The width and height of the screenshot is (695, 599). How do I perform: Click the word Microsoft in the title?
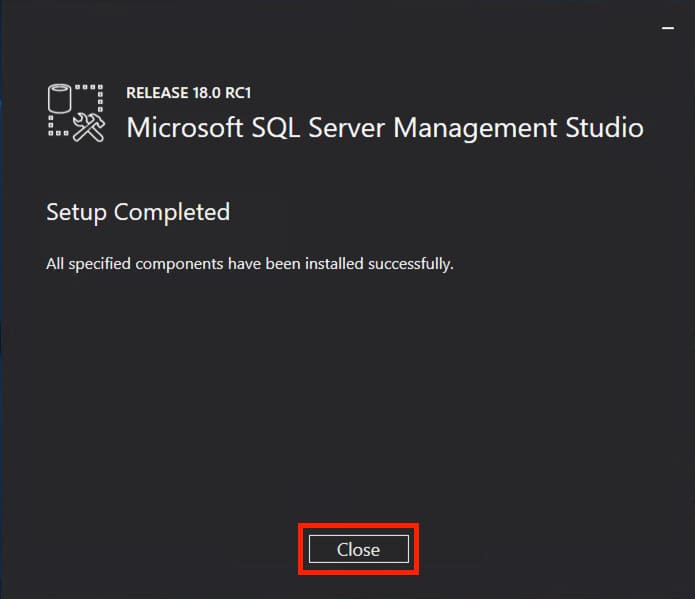point(184,128)
